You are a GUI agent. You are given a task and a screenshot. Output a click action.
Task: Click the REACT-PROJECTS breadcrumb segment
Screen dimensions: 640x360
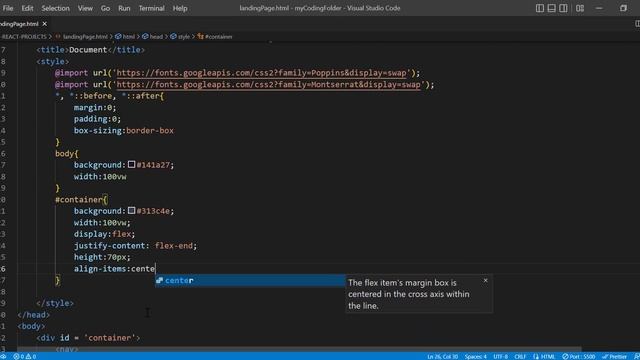pyautogui.click(x=24, y=37)
